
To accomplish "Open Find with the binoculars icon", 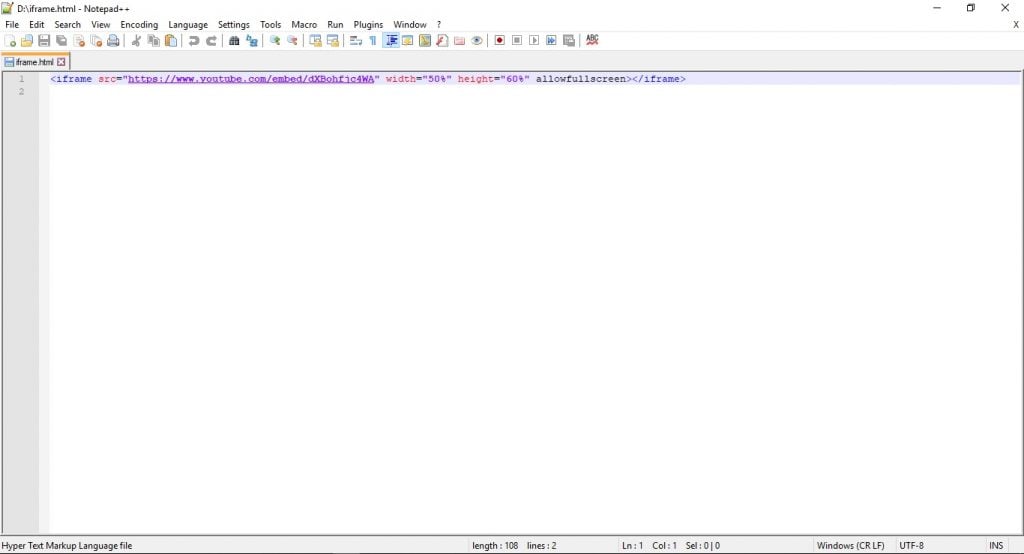I will [x=234, y=41].
